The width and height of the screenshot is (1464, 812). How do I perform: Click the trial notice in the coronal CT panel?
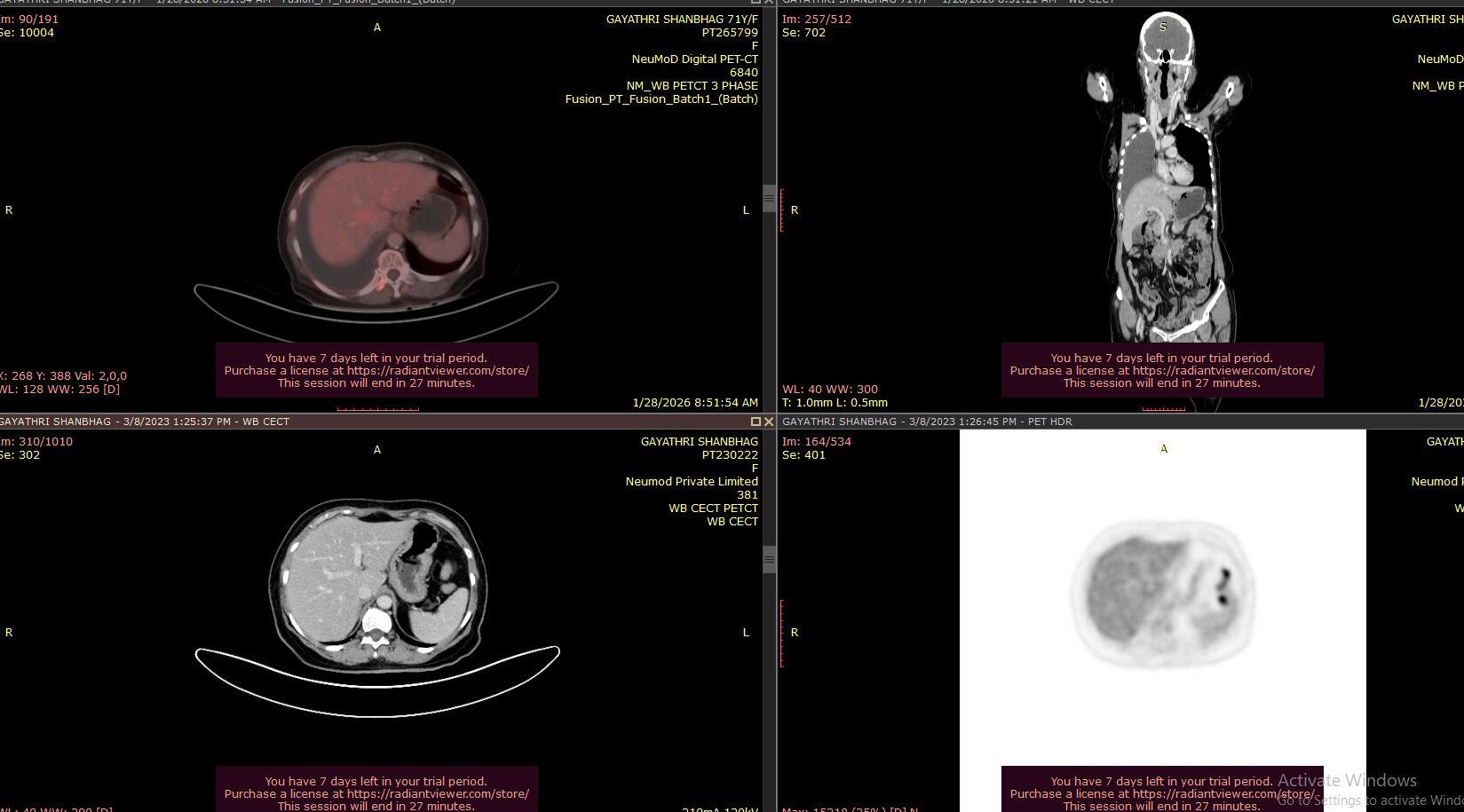click(x=1162, y=370)
